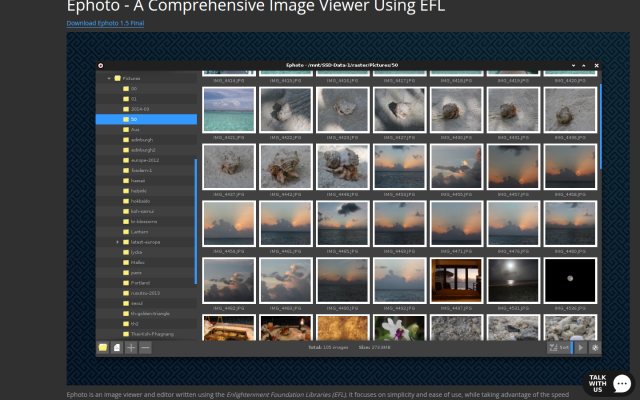Screen dimensions: 640x400
Task: Open the Sort button in bottom bar
Action: pyautogui.click(x=559, y=348)
